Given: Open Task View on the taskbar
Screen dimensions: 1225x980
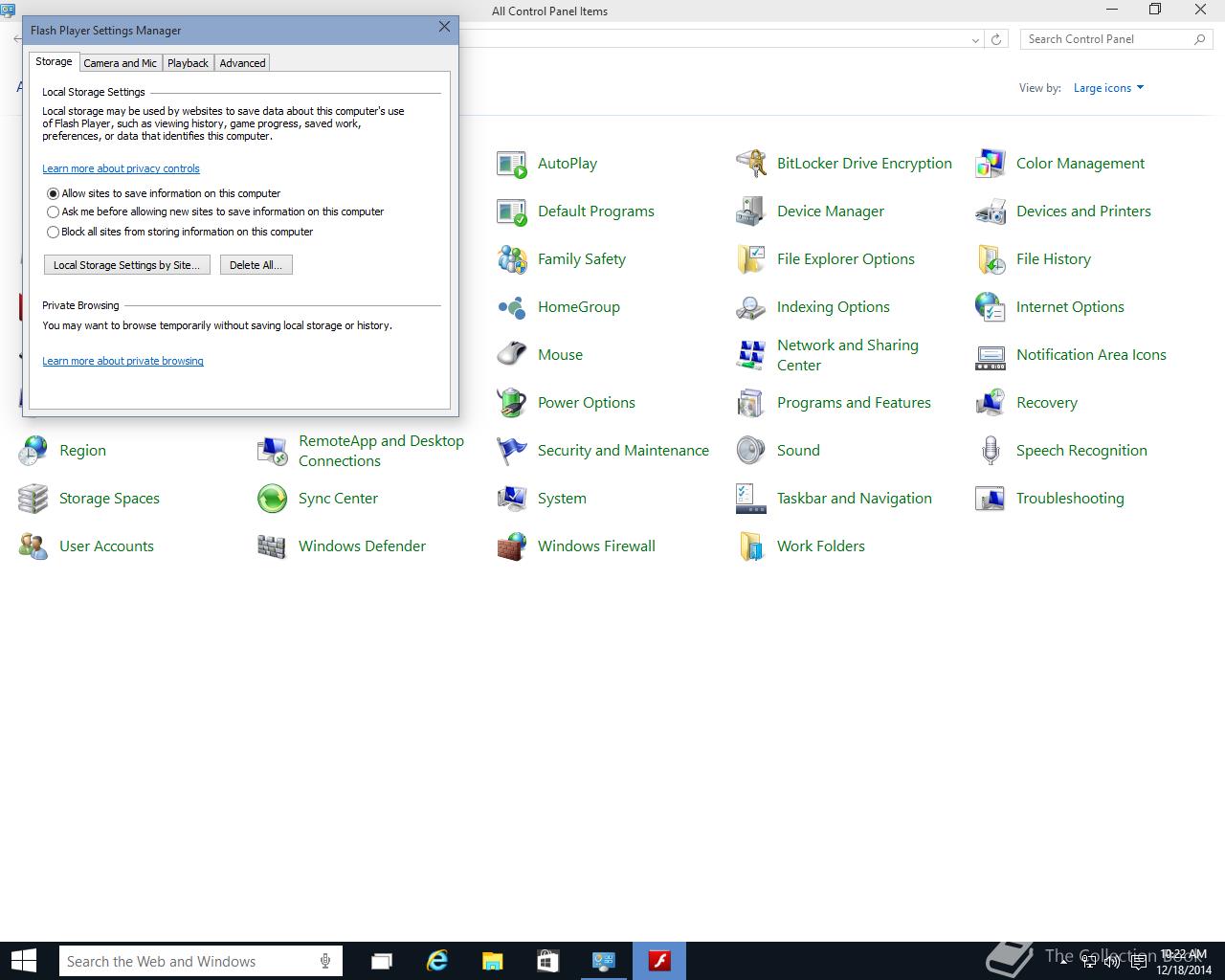Looking at the screenshot, I should 382,961.
